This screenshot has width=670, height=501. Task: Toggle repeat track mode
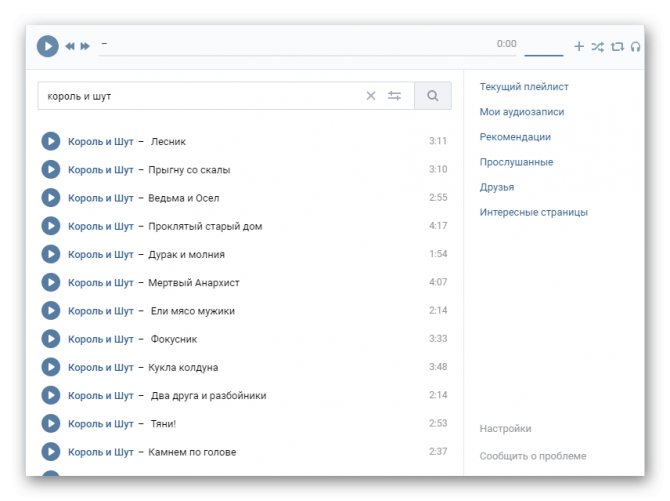[x=617, y=46]
